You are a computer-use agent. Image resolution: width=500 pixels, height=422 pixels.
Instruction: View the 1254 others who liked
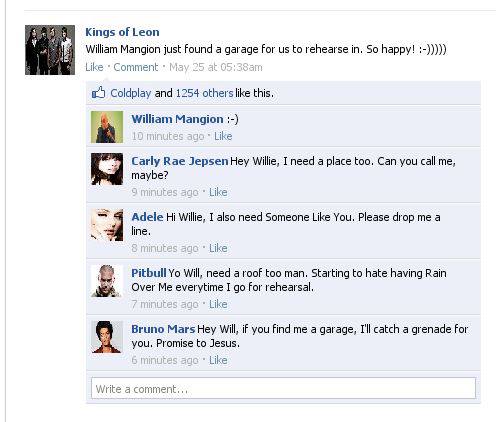tap(204, 93)
